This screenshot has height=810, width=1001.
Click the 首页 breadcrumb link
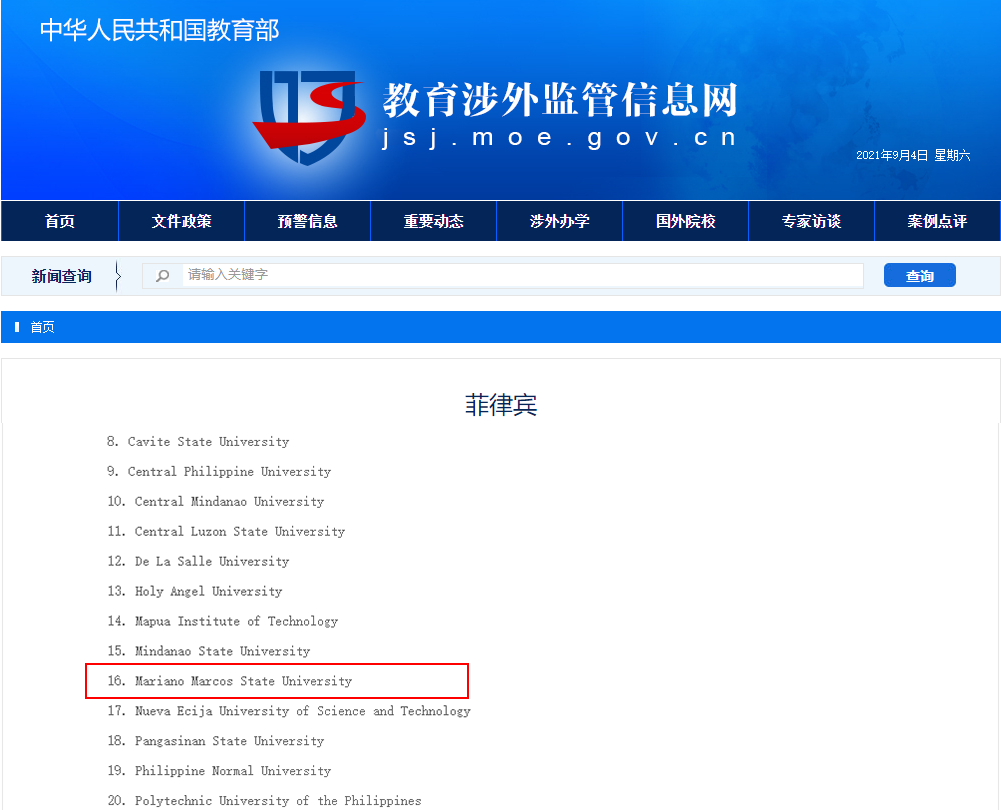[x=42, y=327]
